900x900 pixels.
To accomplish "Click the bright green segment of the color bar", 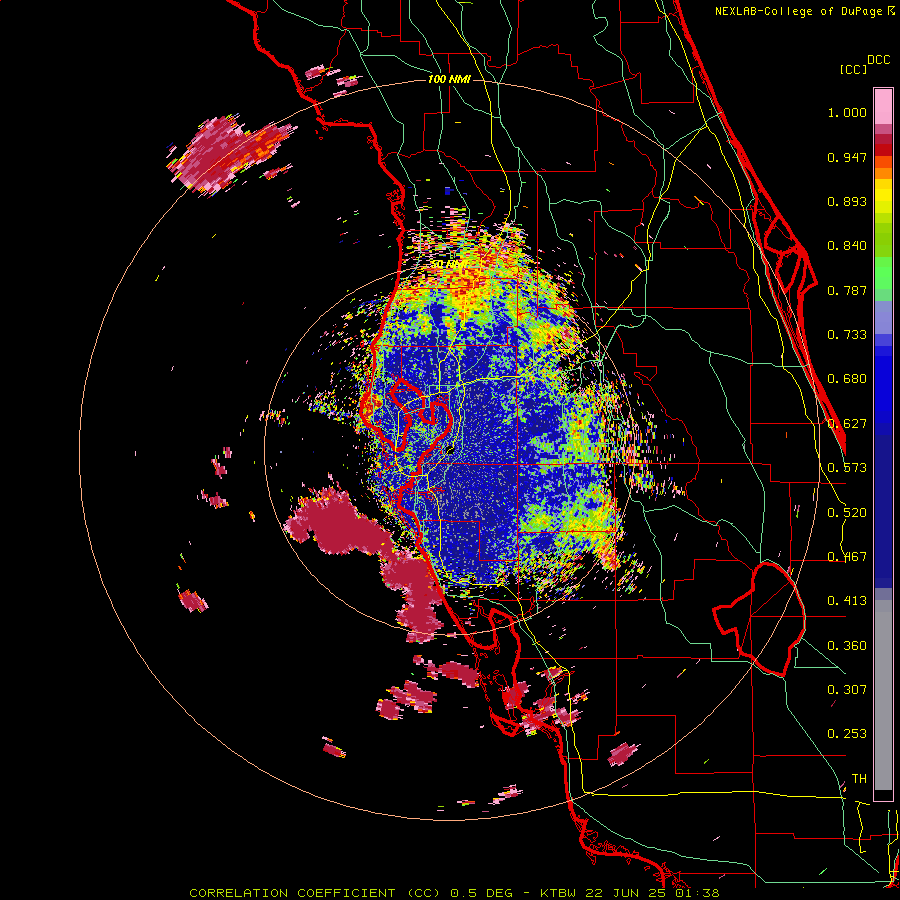I will pos(883,273).
